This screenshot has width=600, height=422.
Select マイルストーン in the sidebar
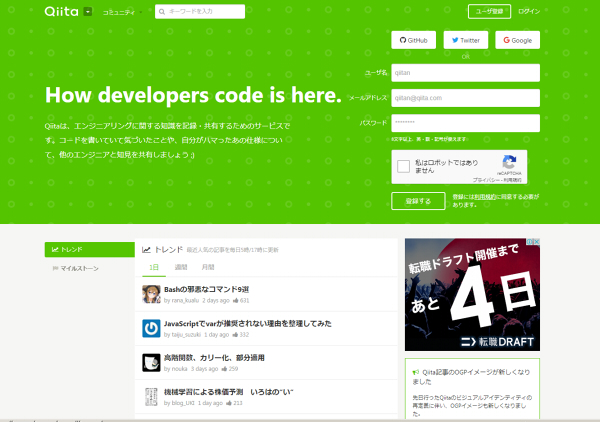(x=79, y=269)
